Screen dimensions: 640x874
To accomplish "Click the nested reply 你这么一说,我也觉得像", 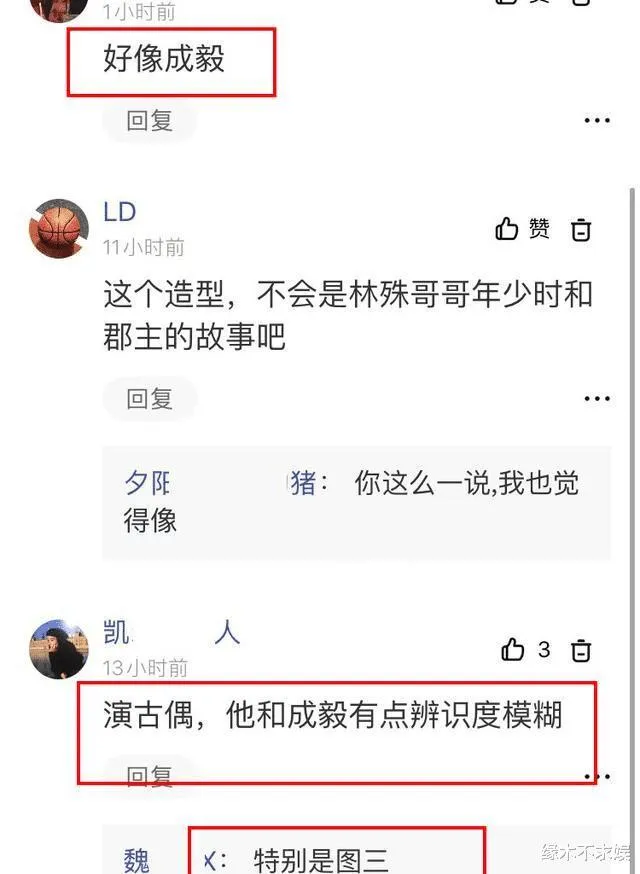I will pos(357,502).
